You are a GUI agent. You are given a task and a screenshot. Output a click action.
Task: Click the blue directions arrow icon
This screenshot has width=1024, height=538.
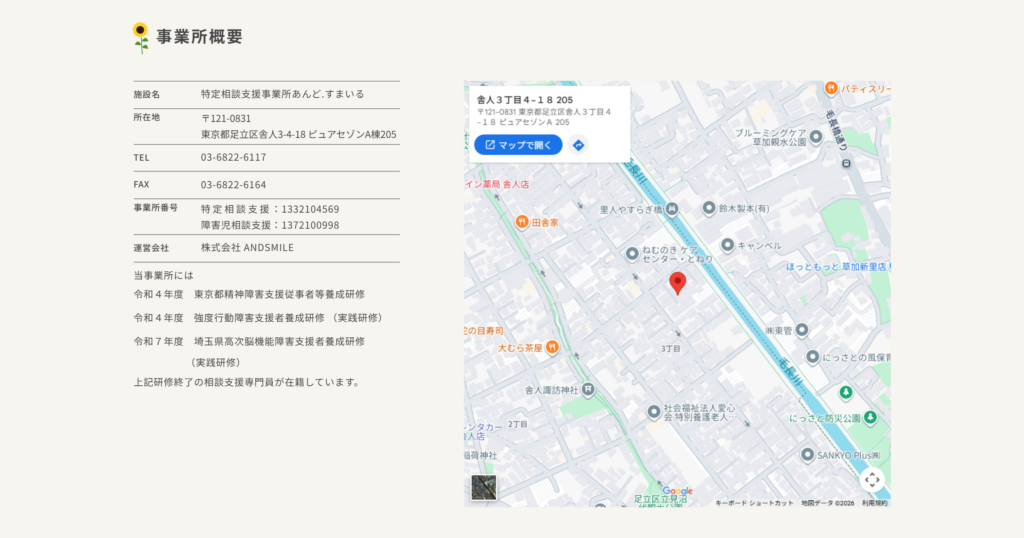(x=579, y=145)
